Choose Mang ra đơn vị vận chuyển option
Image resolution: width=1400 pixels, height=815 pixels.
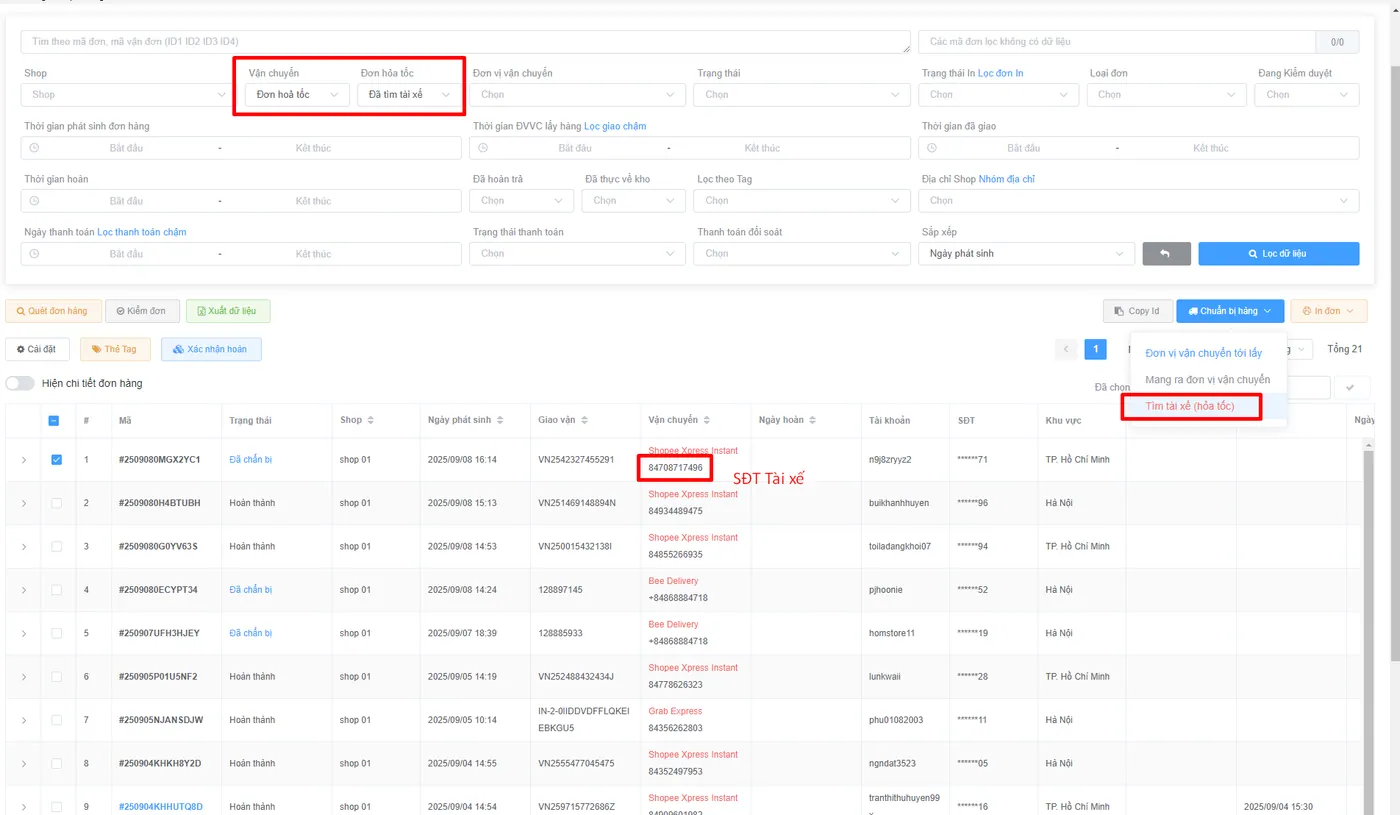(1208, 380)
